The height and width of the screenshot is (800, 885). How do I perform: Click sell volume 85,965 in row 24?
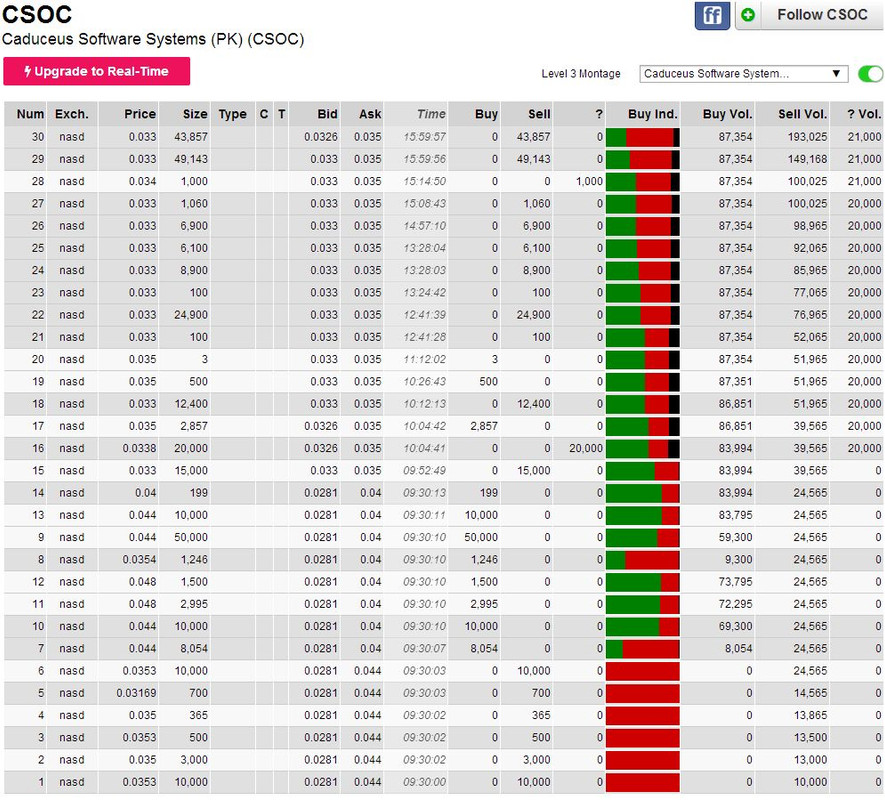[810, 270]
